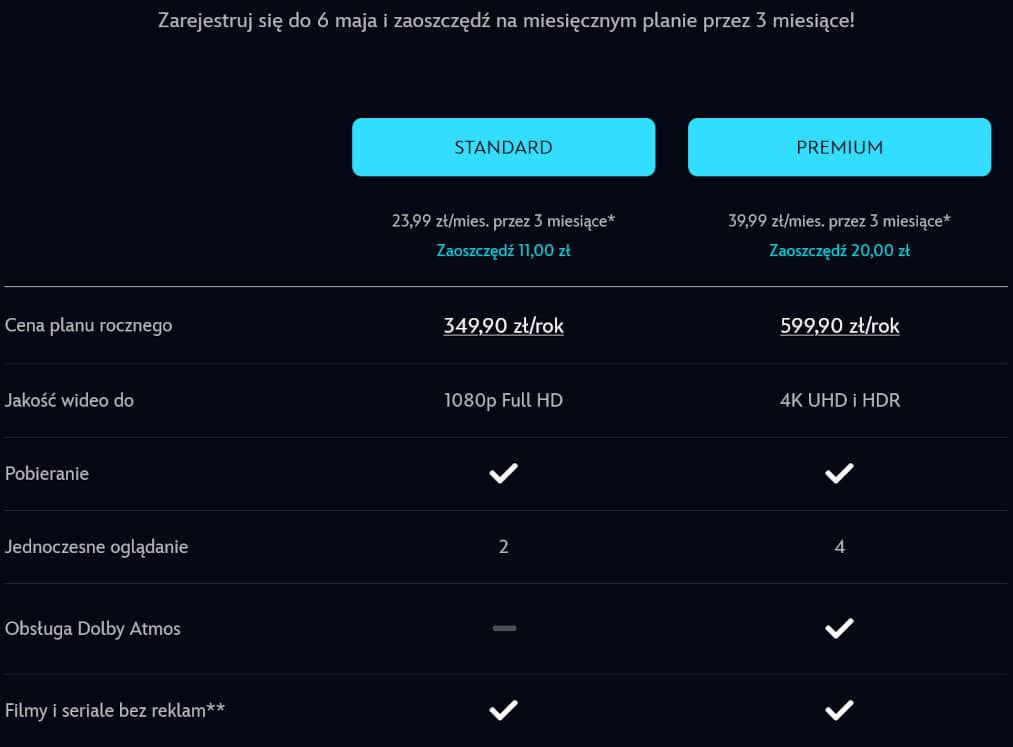Click the Premium 'Zaoszczędź 20,00 zł' text
The height and width of the screenshot is (747, 1013).
[x=839, y=251]
